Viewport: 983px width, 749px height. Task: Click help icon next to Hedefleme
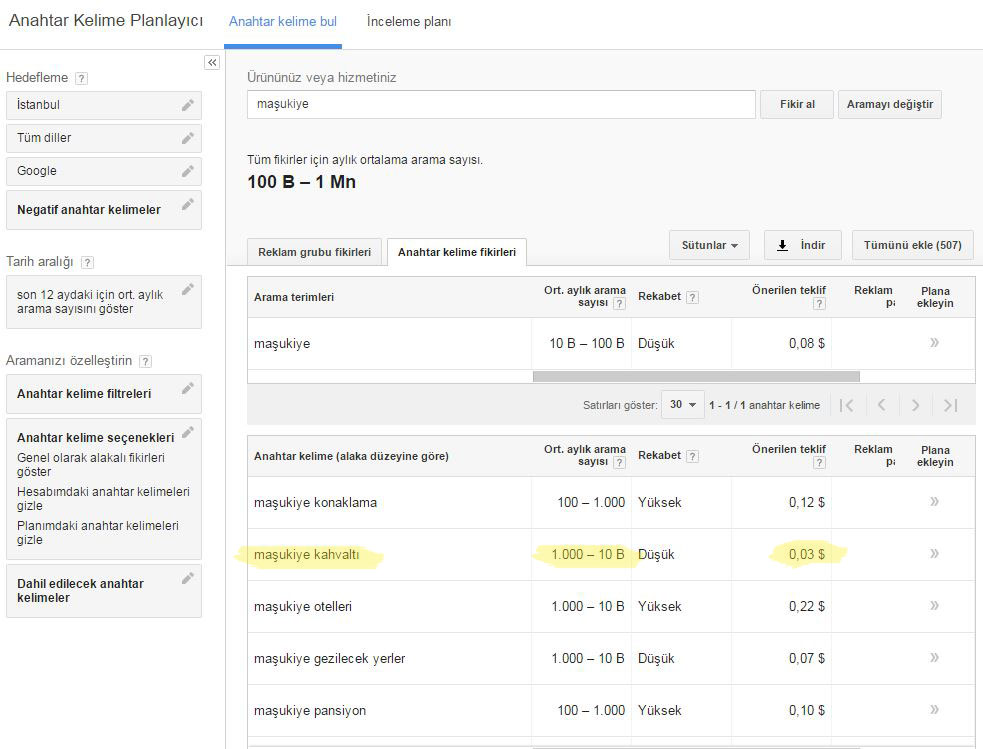point(81,78)
